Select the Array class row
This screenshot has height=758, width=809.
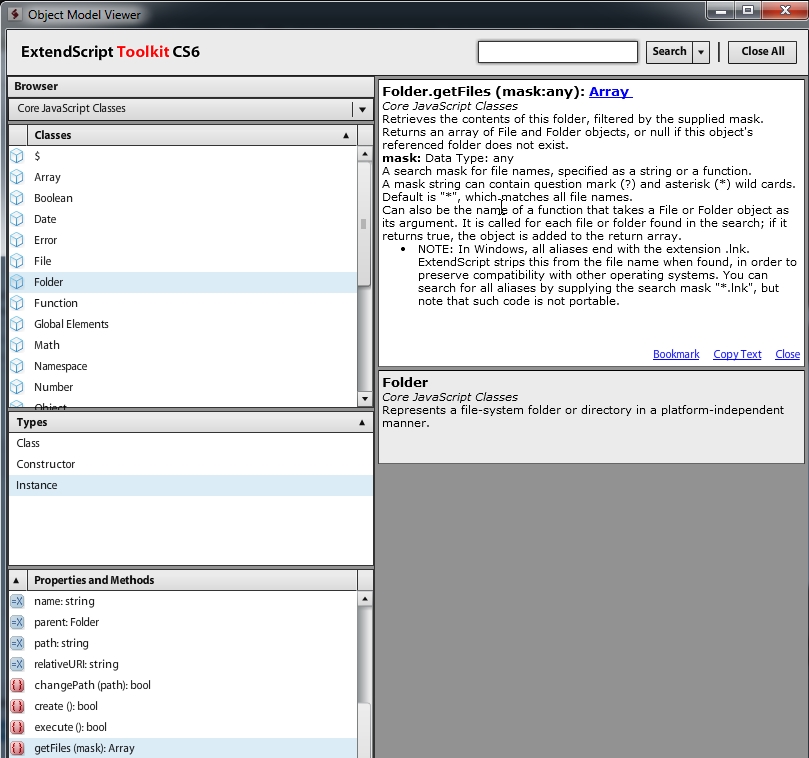tap(183, 177)
